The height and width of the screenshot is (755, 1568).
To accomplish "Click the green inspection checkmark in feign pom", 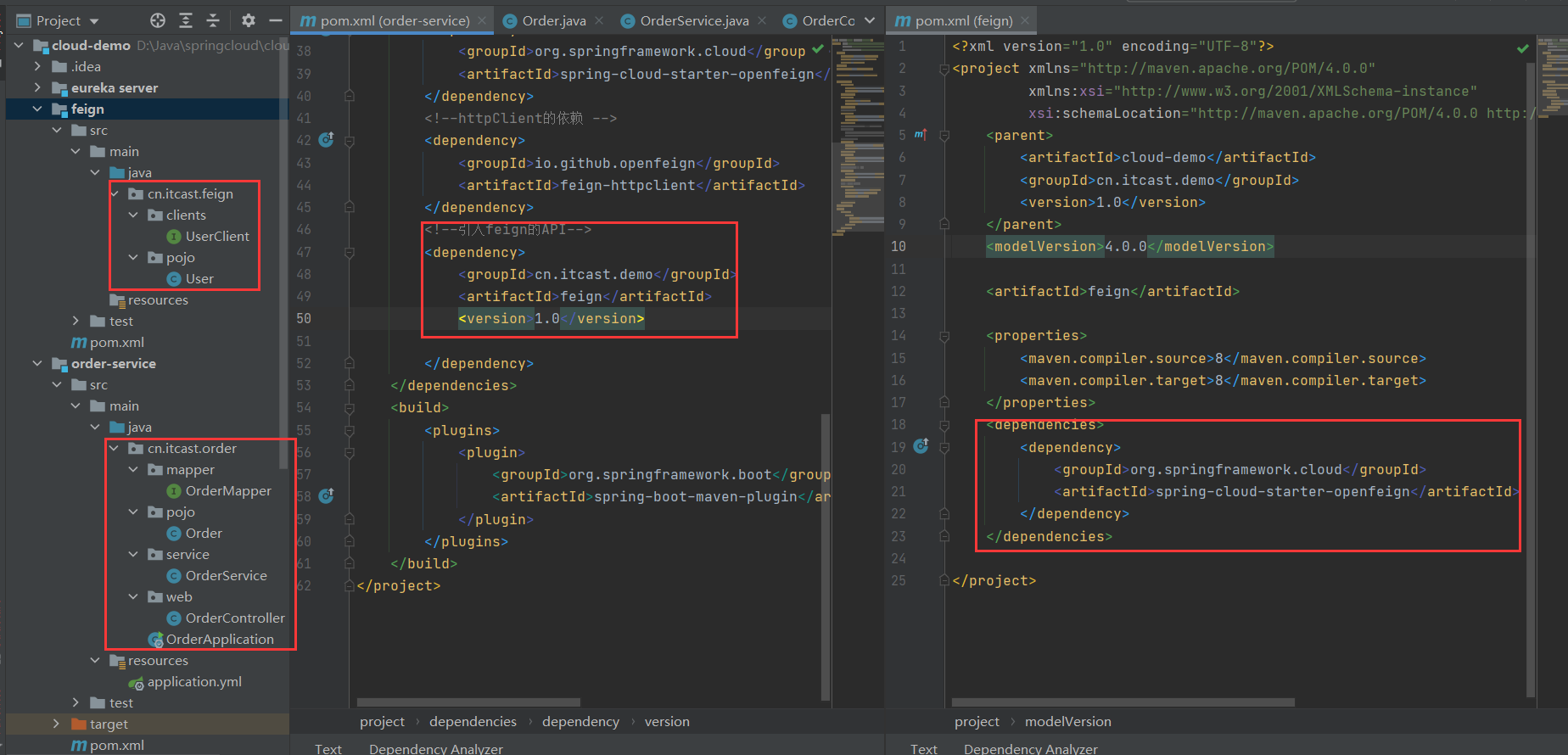I will (x=1523, y=48).
